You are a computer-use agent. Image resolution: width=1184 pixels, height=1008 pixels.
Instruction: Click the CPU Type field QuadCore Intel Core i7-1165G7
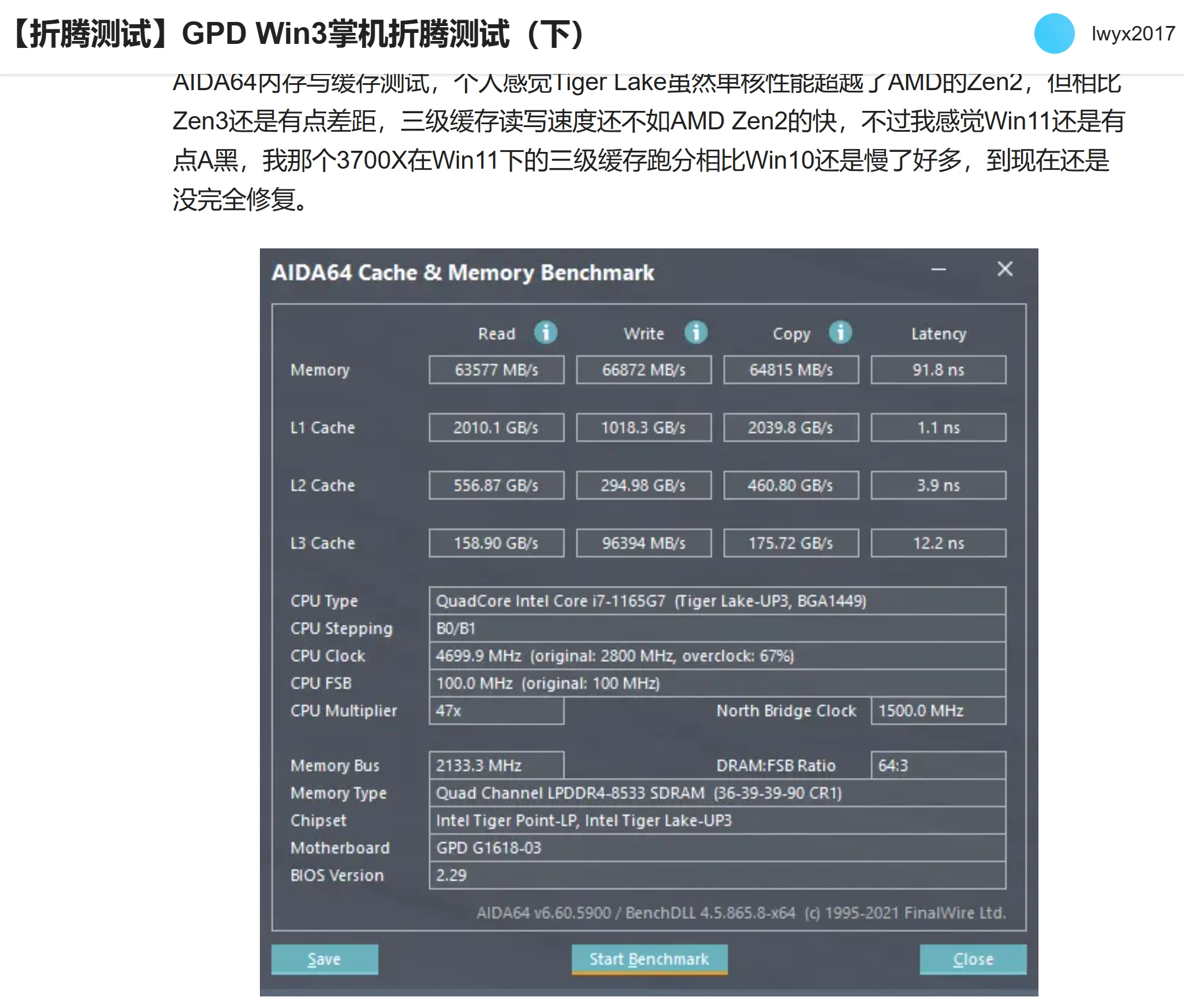[717, 601]
